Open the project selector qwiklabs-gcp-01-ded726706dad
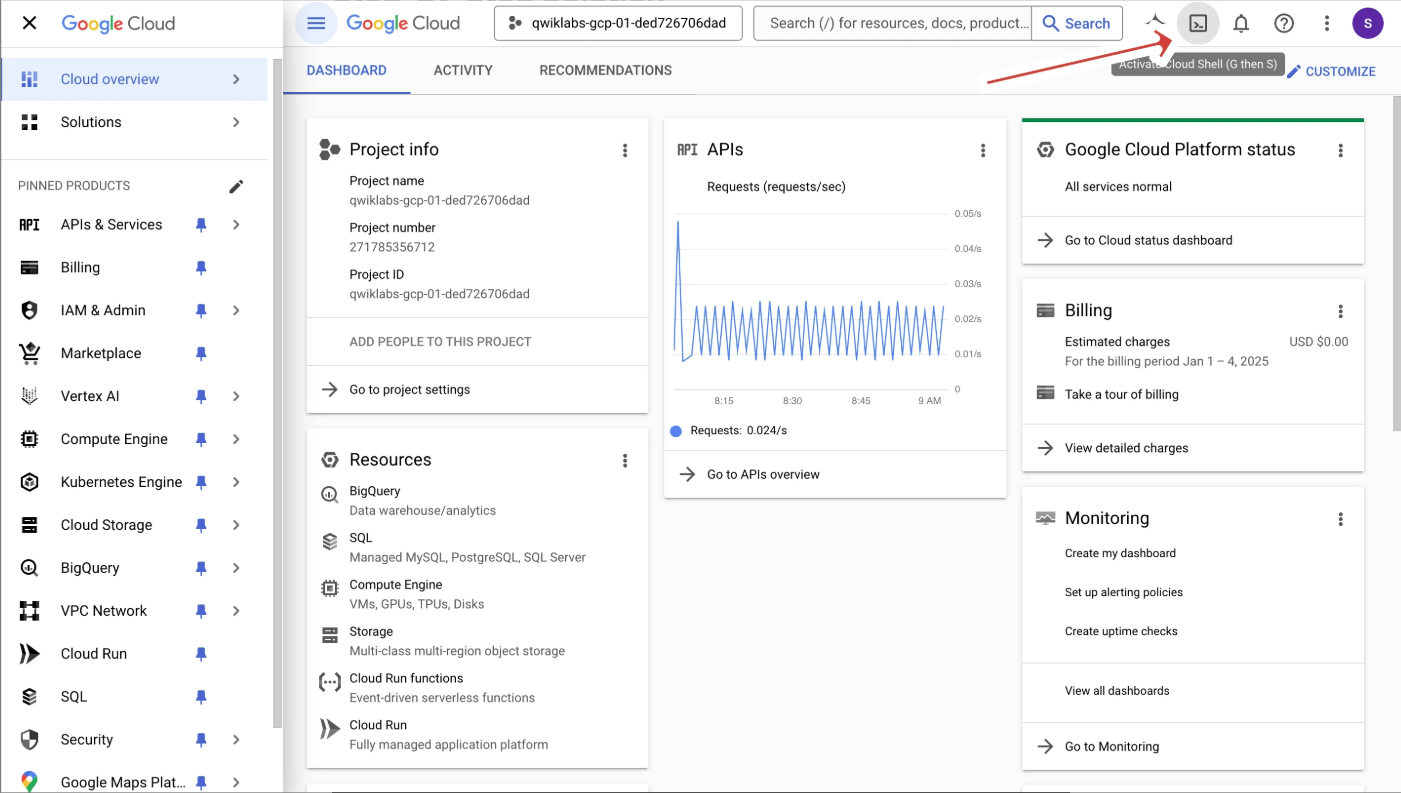Image resolution: width=1401 pixels, height=793 pixels. coord(618,23)
